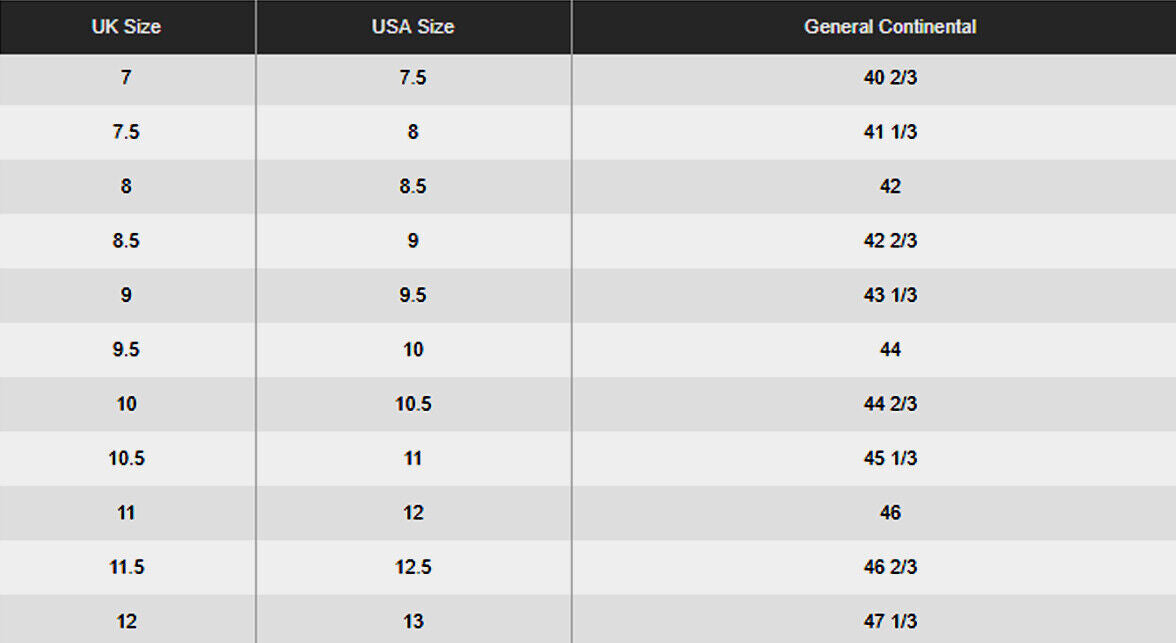Select USA size 13 cell

tap(413, 621)
